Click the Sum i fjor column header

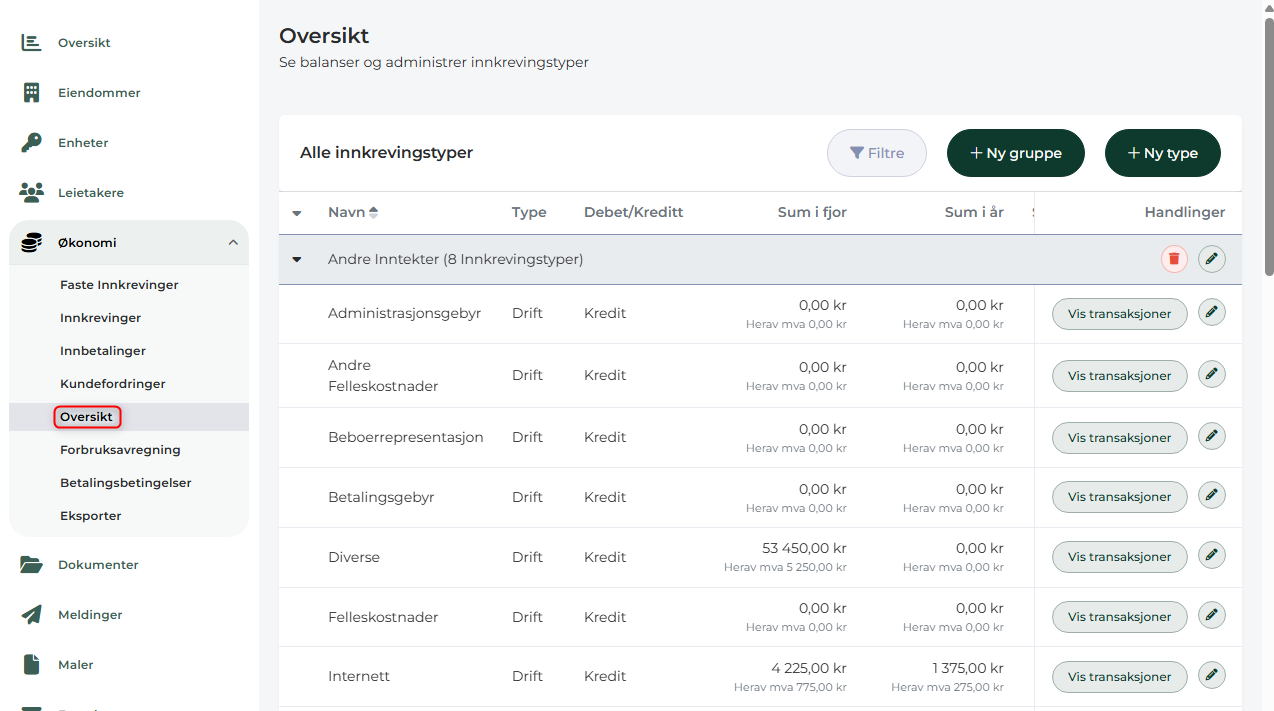pyautogui.click(x=812, y=212)
